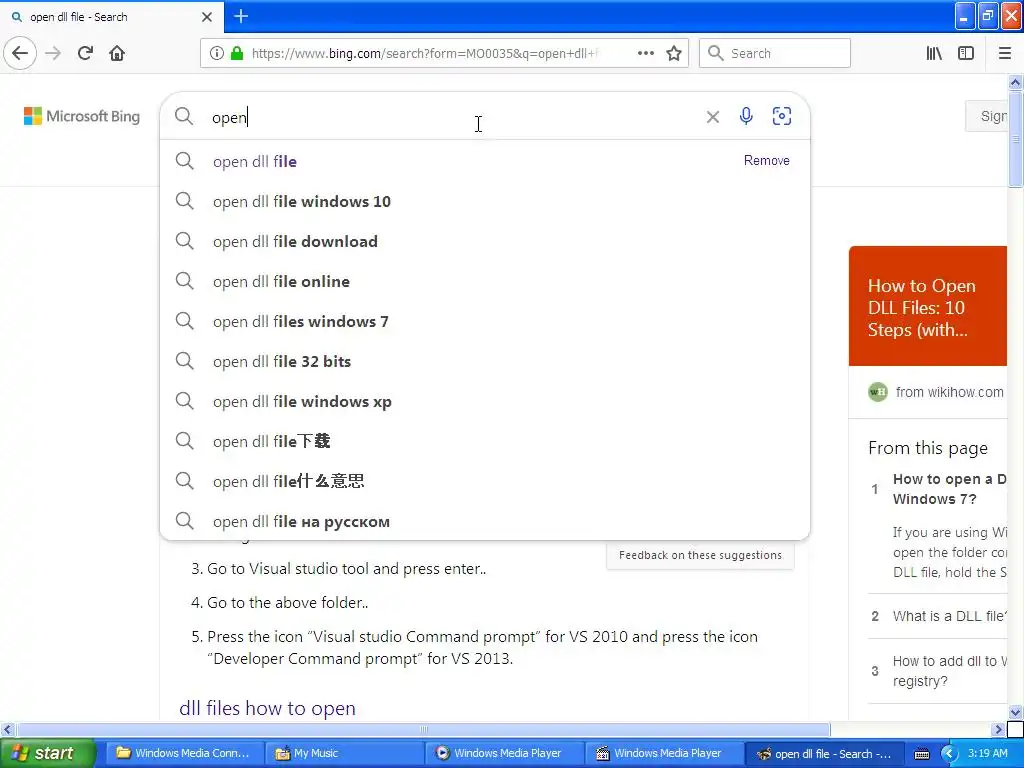1024x768 pixels.
Task: Go back with the browser back arrow
Action: click(x=20, y=53)
